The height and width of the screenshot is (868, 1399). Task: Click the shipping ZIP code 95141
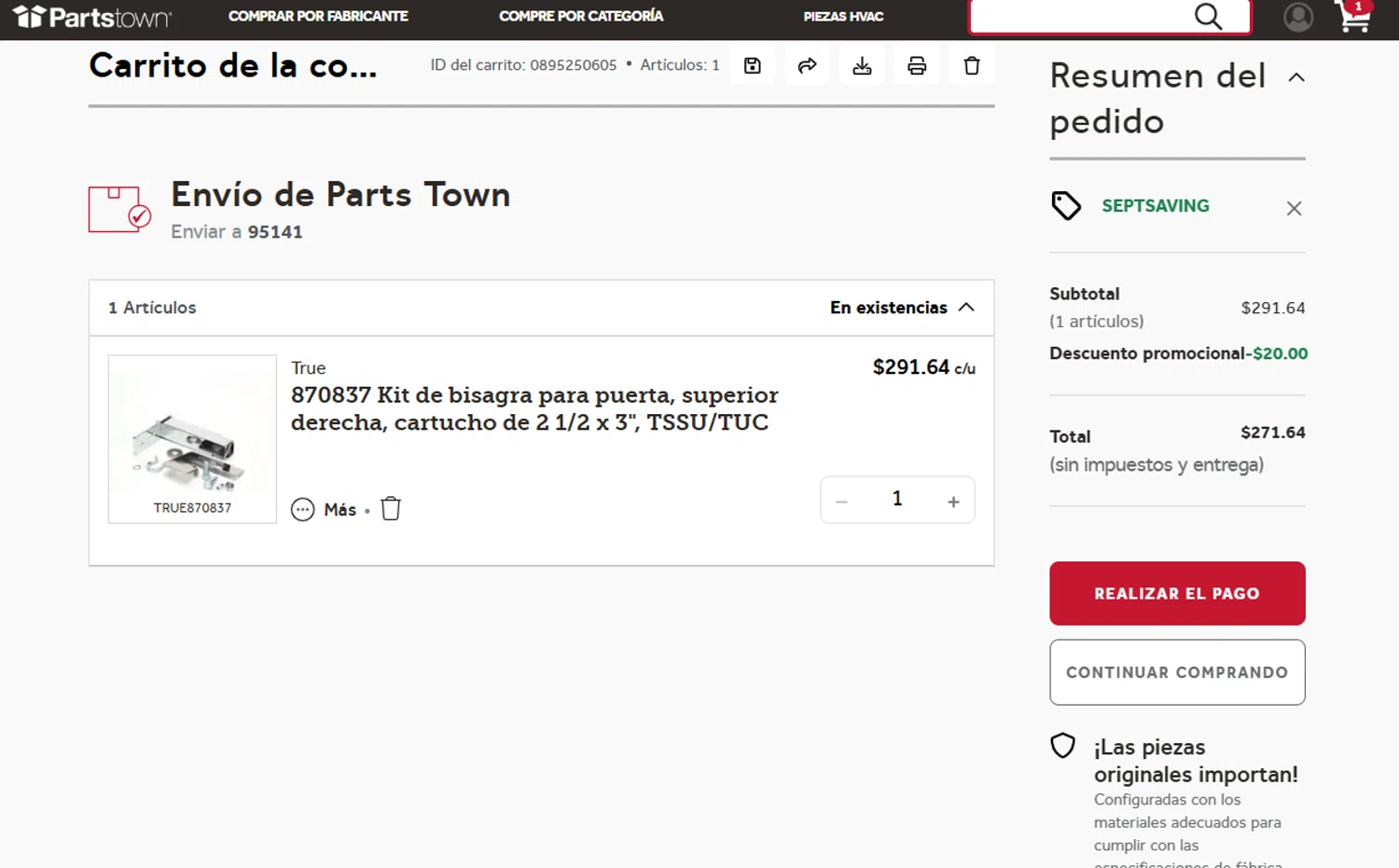275,232
